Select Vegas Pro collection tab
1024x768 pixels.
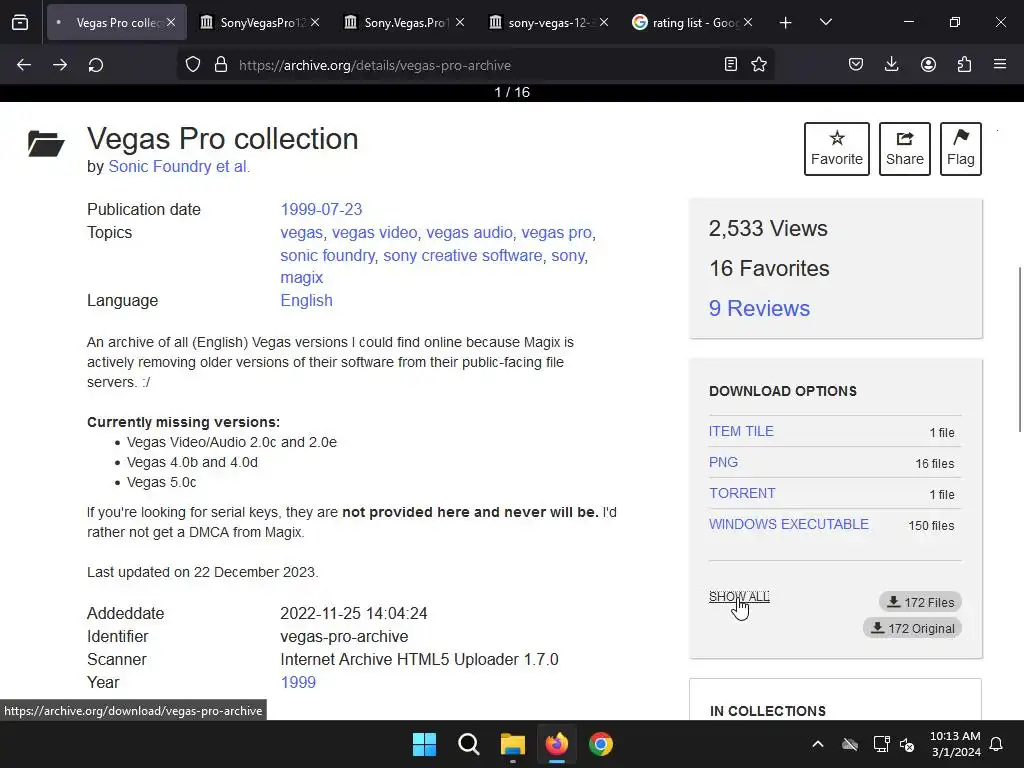coord(116,22)
